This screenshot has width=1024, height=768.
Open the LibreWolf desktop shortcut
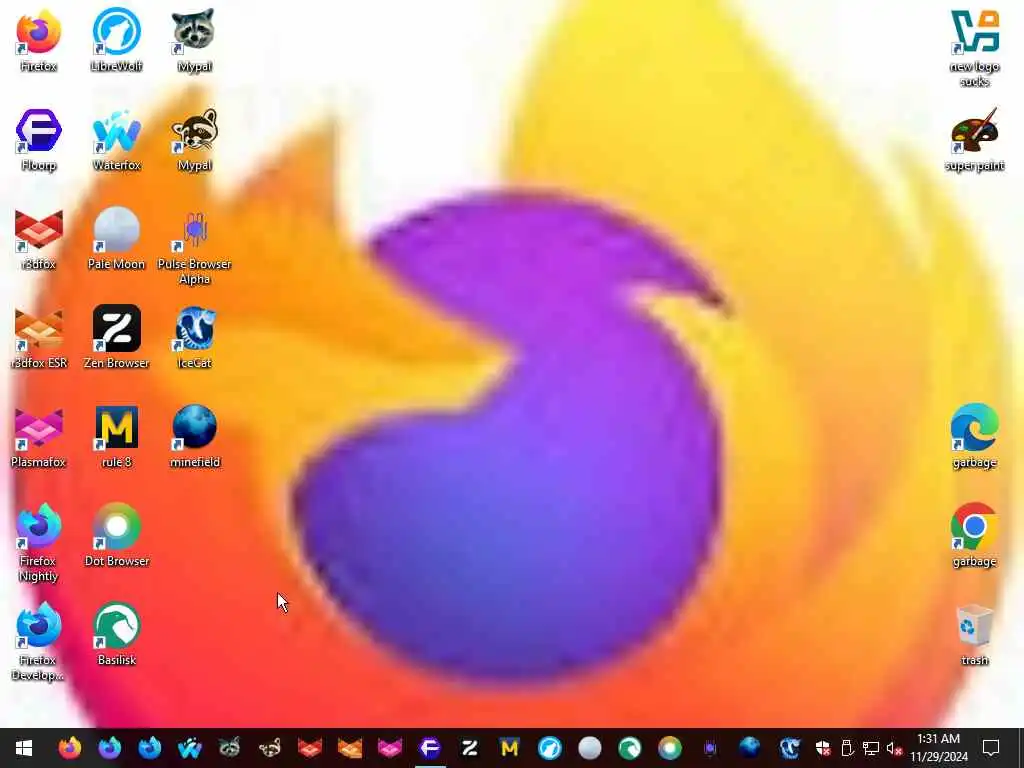click(117, 40)
